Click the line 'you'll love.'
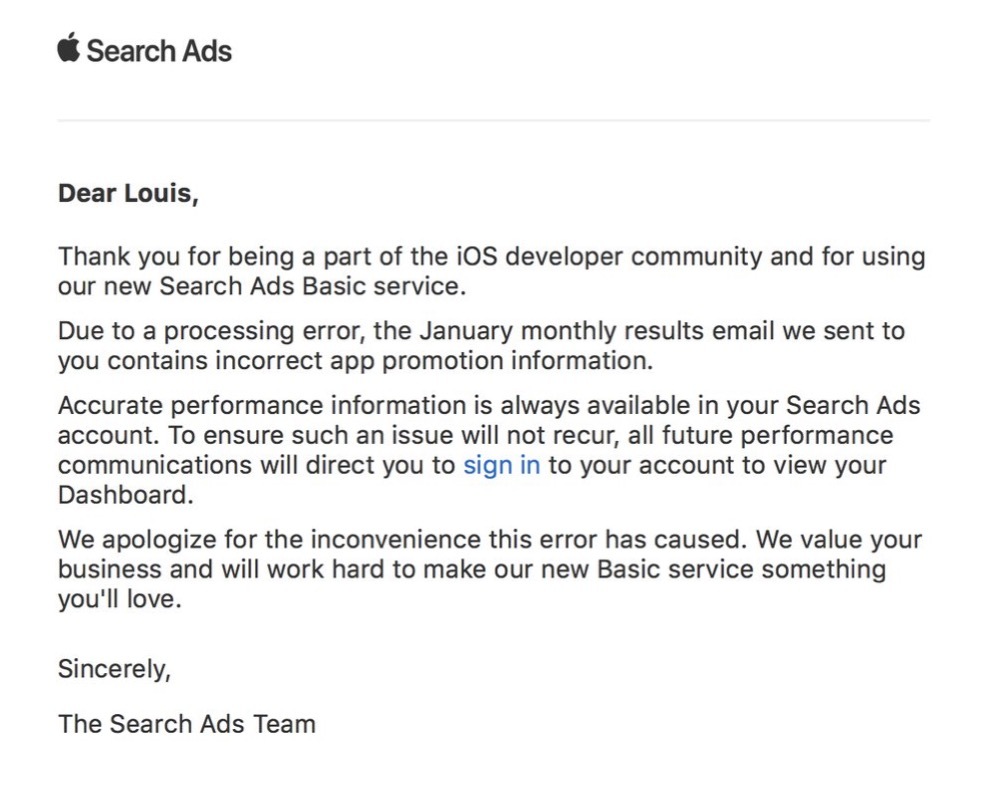 120,599
